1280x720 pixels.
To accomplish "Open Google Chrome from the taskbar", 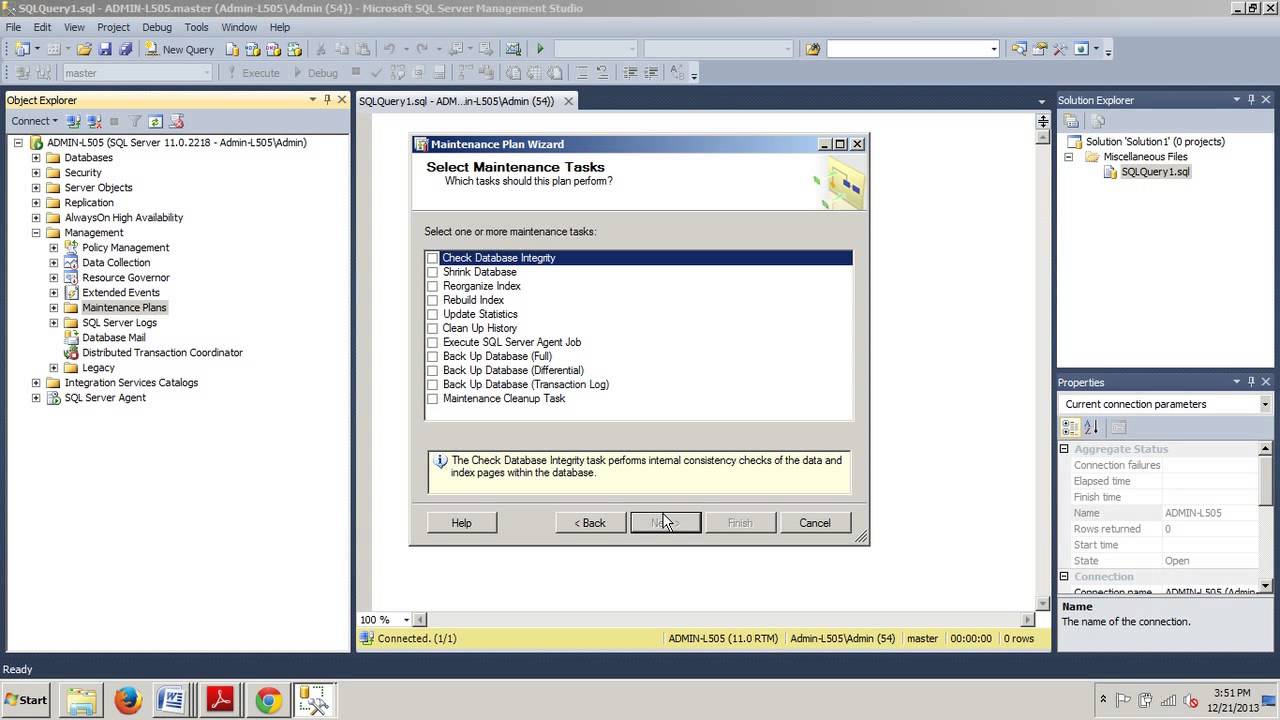I will click(x=268, y=701).
